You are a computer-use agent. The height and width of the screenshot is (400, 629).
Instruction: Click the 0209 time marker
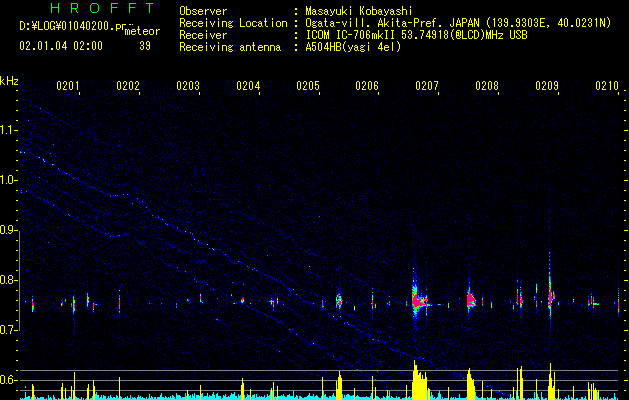[547, 85]
